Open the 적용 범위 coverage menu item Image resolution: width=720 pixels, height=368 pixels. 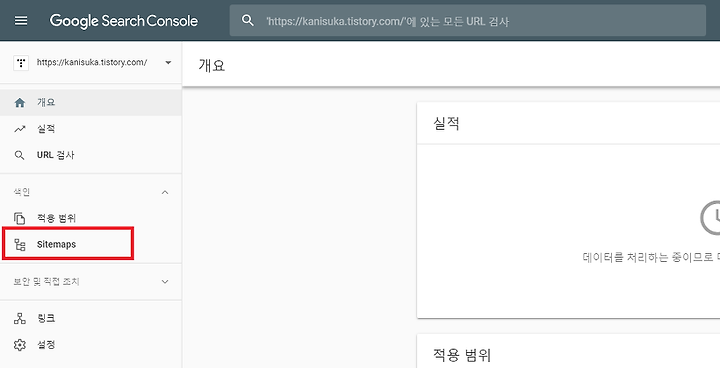91,218
